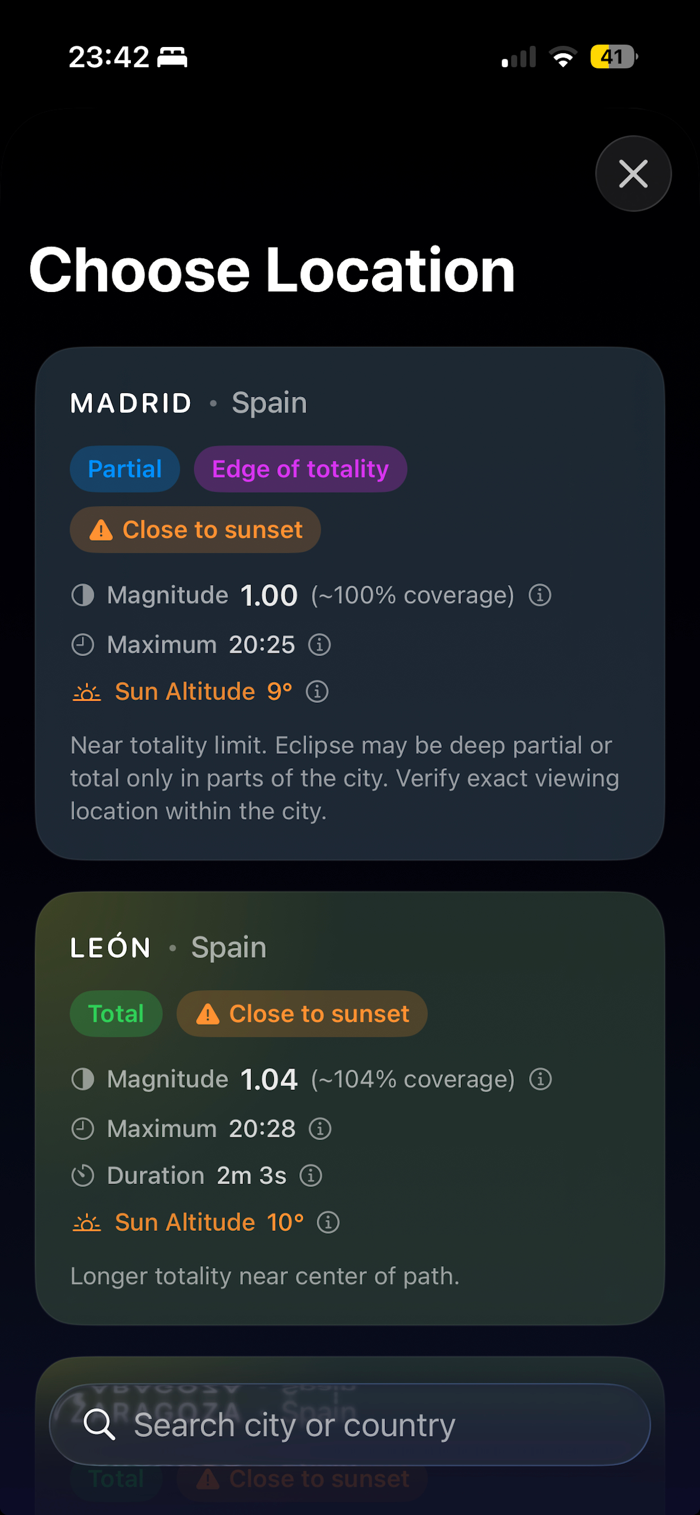The image size is (700, 1515).
Task: Tap Madrid's Close to sunset warning
Action: point(196,530)
